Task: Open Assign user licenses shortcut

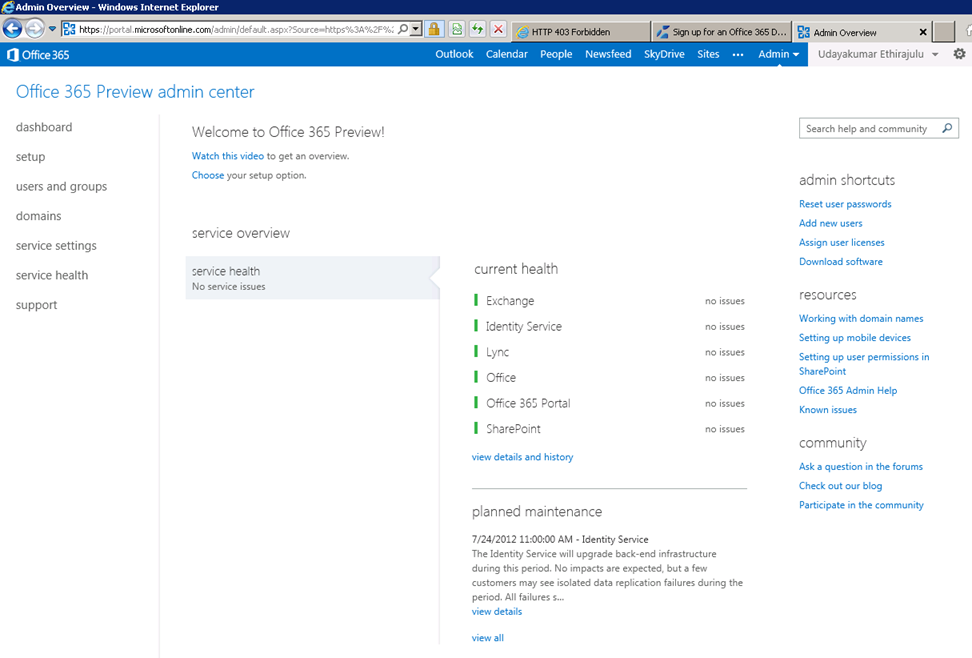Action: click(x=842, y=242)
